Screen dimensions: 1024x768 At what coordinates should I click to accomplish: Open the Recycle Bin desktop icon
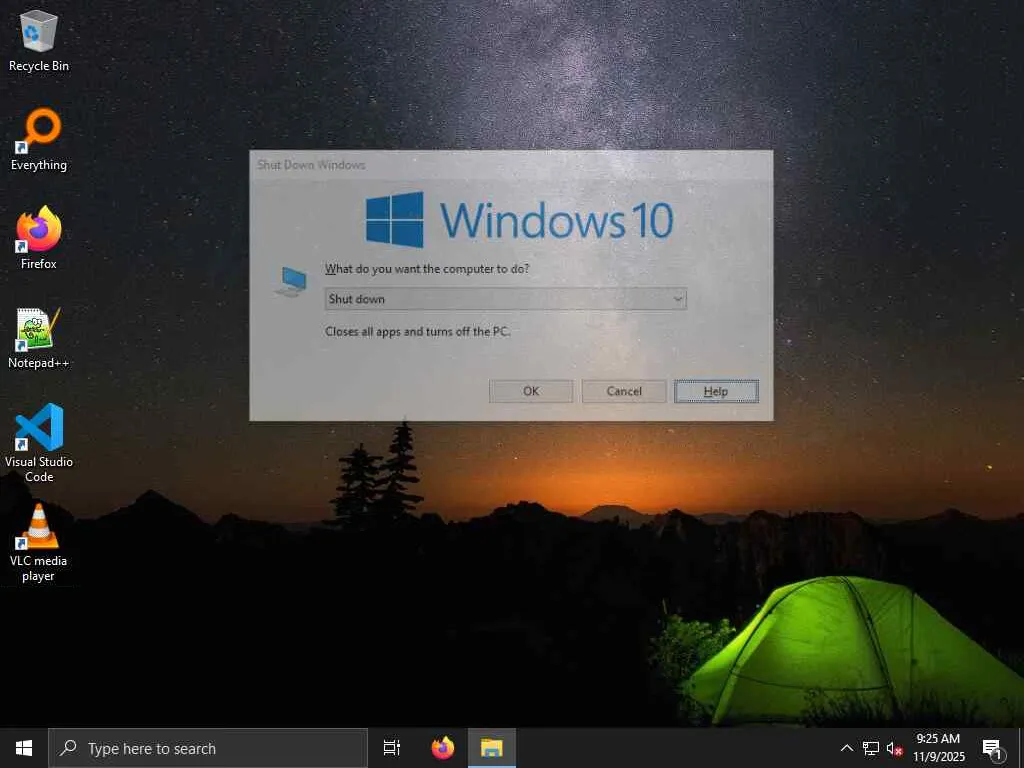coord(39,40)
